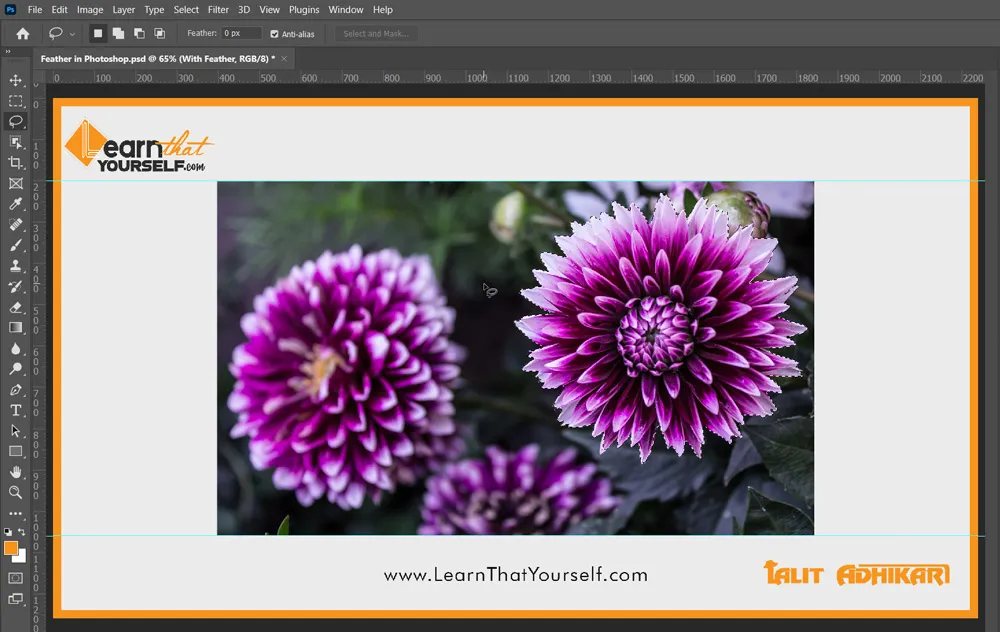This screenshot has height=632, width=1000.
Task: Select the Move tool
Action: [16, 80]
